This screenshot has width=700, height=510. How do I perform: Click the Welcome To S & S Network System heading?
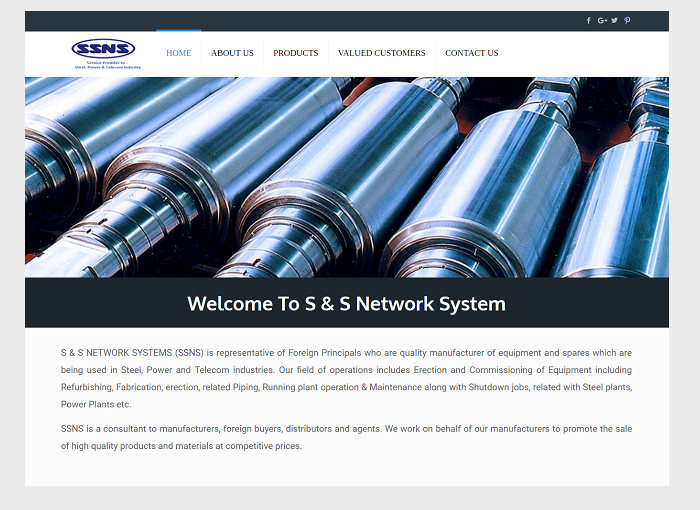(x=346, y=304)
